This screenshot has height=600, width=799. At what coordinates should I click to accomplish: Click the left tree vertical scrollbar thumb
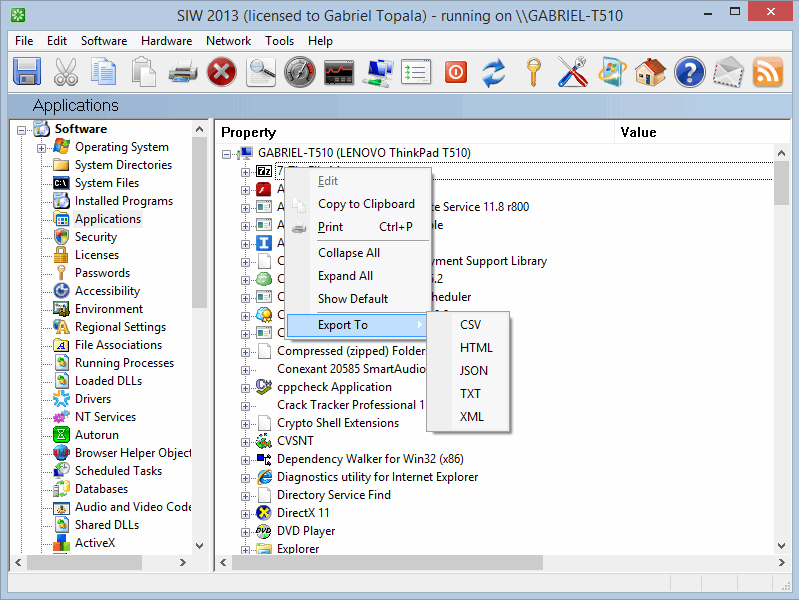point(199,222)
